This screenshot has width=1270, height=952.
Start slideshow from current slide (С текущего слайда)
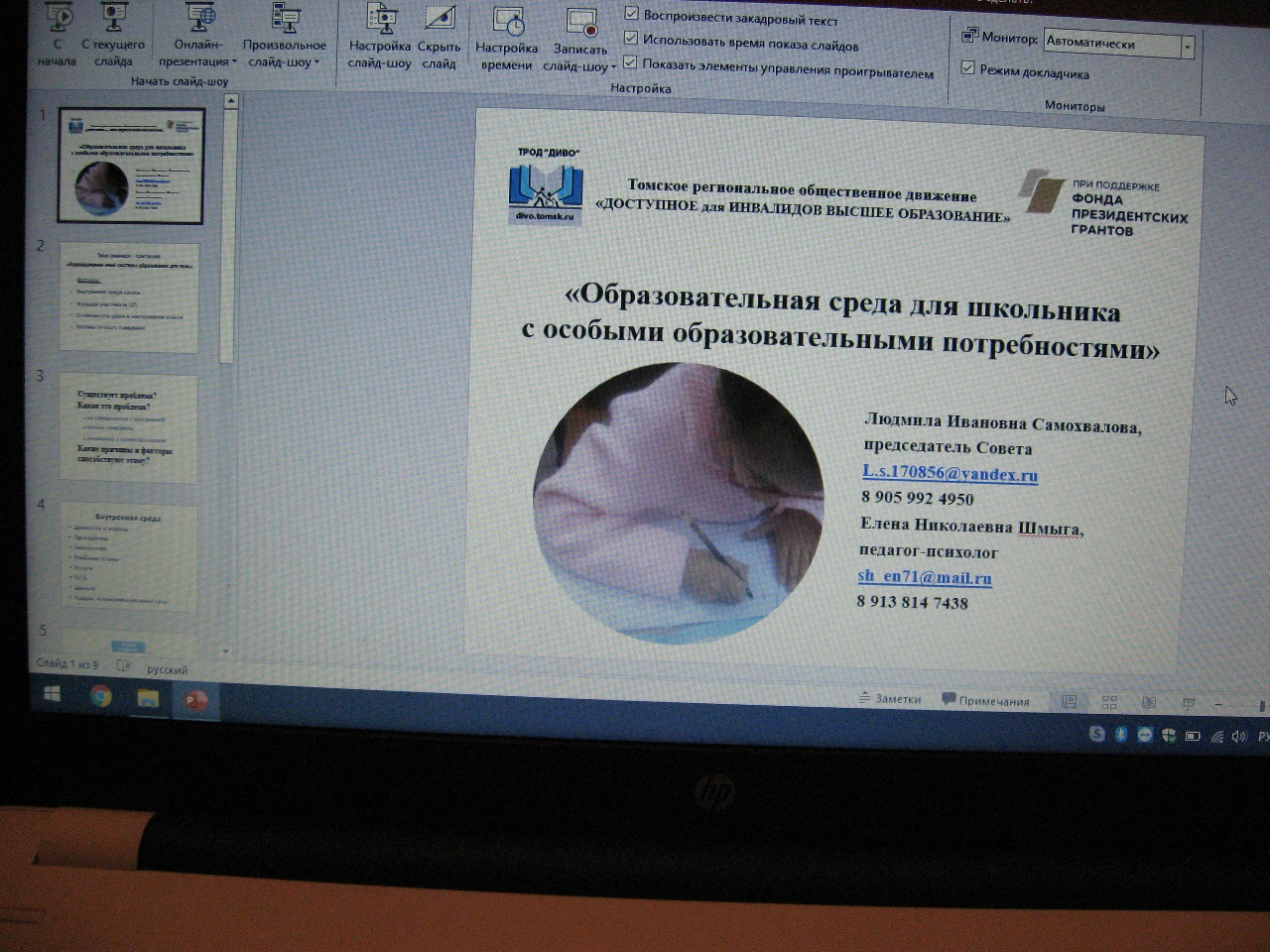tap(112, 38)
